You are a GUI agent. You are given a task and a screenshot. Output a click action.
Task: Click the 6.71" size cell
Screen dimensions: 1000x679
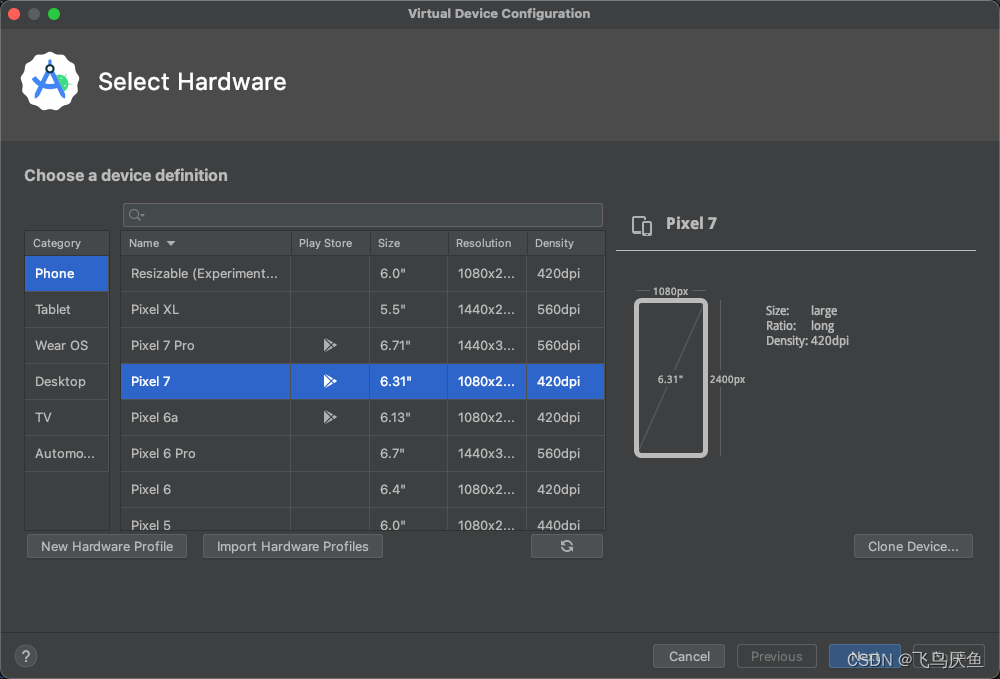click(x=409, y=346)
